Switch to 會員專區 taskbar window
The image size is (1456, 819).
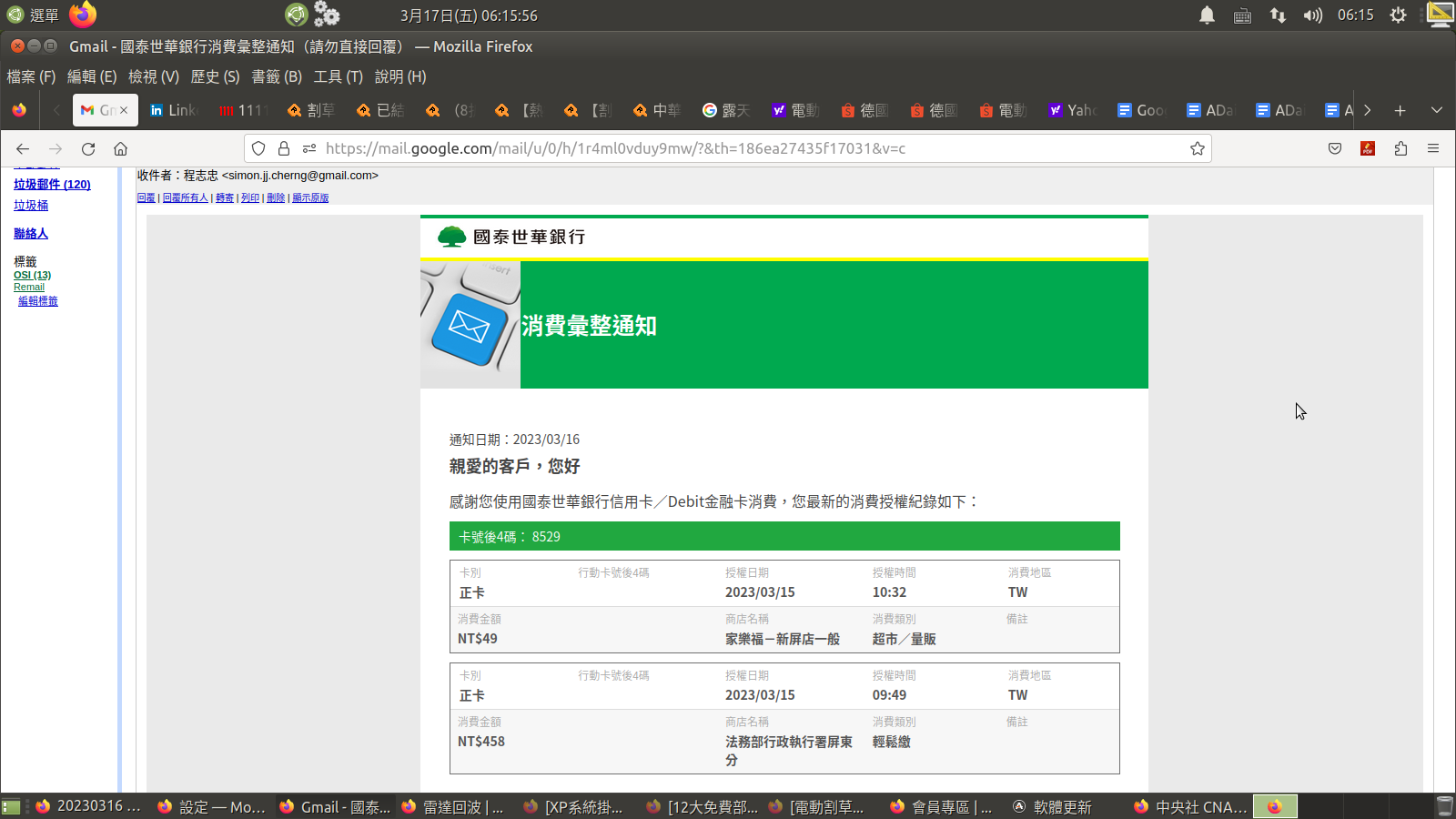pos(943,806)
